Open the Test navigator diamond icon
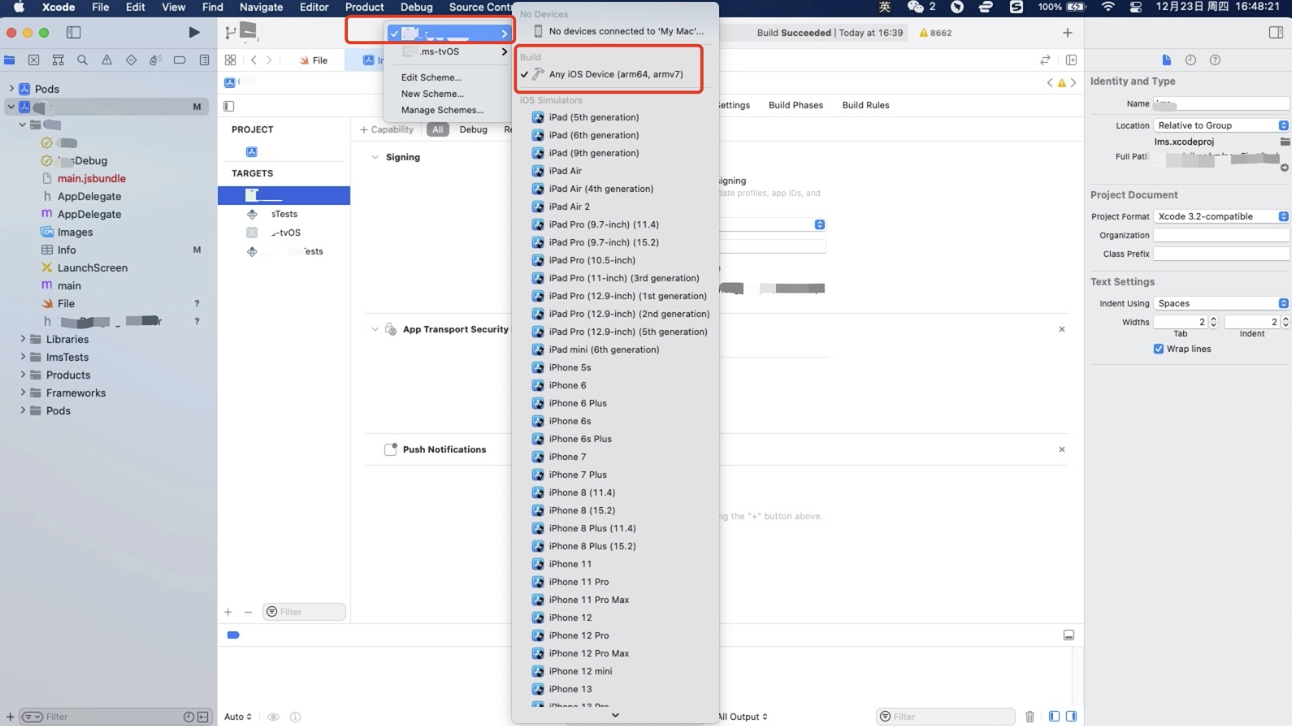The height and width of the screenshot is (726, 1292). [131, 60]
